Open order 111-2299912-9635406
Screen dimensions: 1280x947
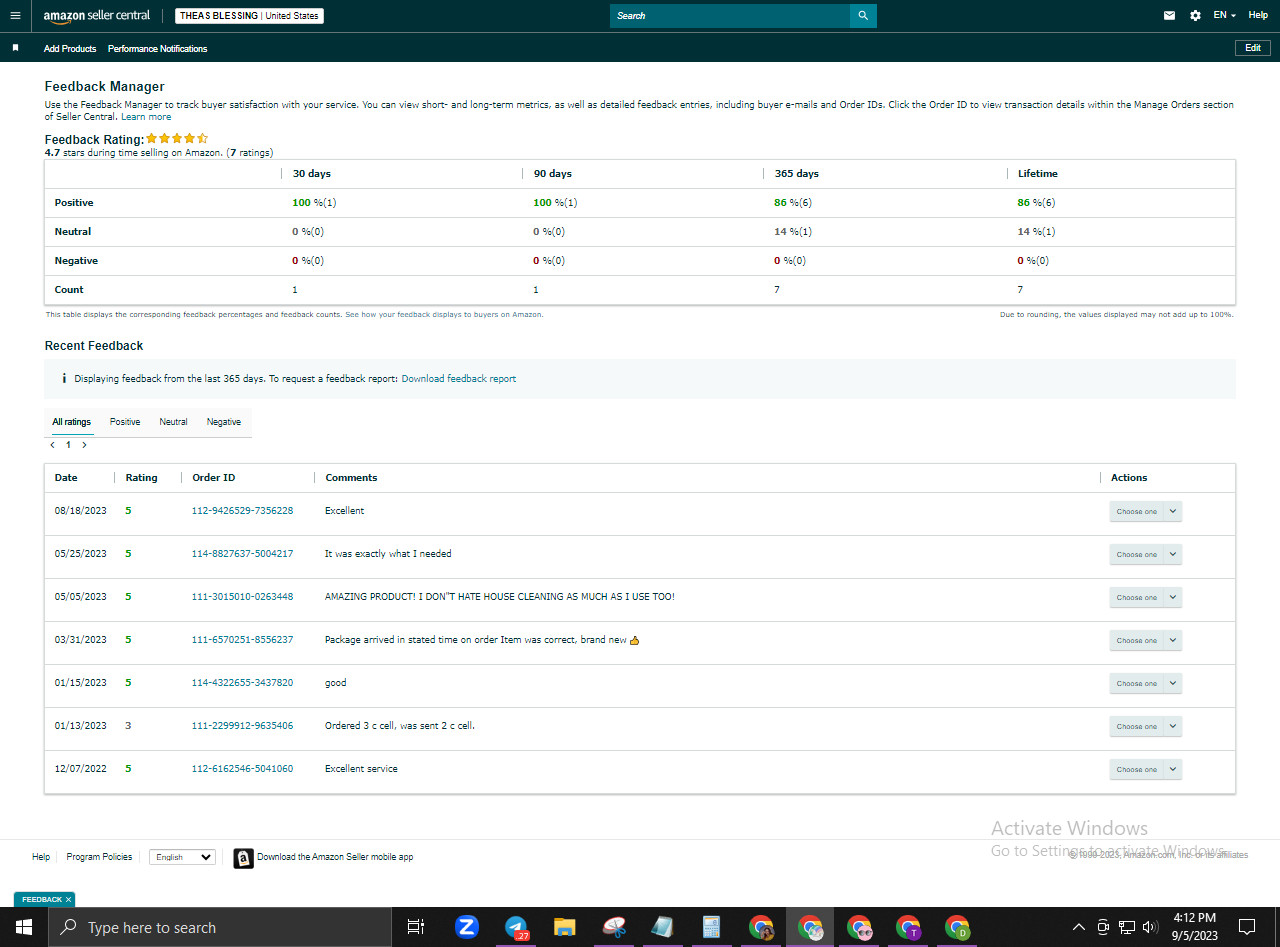tap(242, 726)
